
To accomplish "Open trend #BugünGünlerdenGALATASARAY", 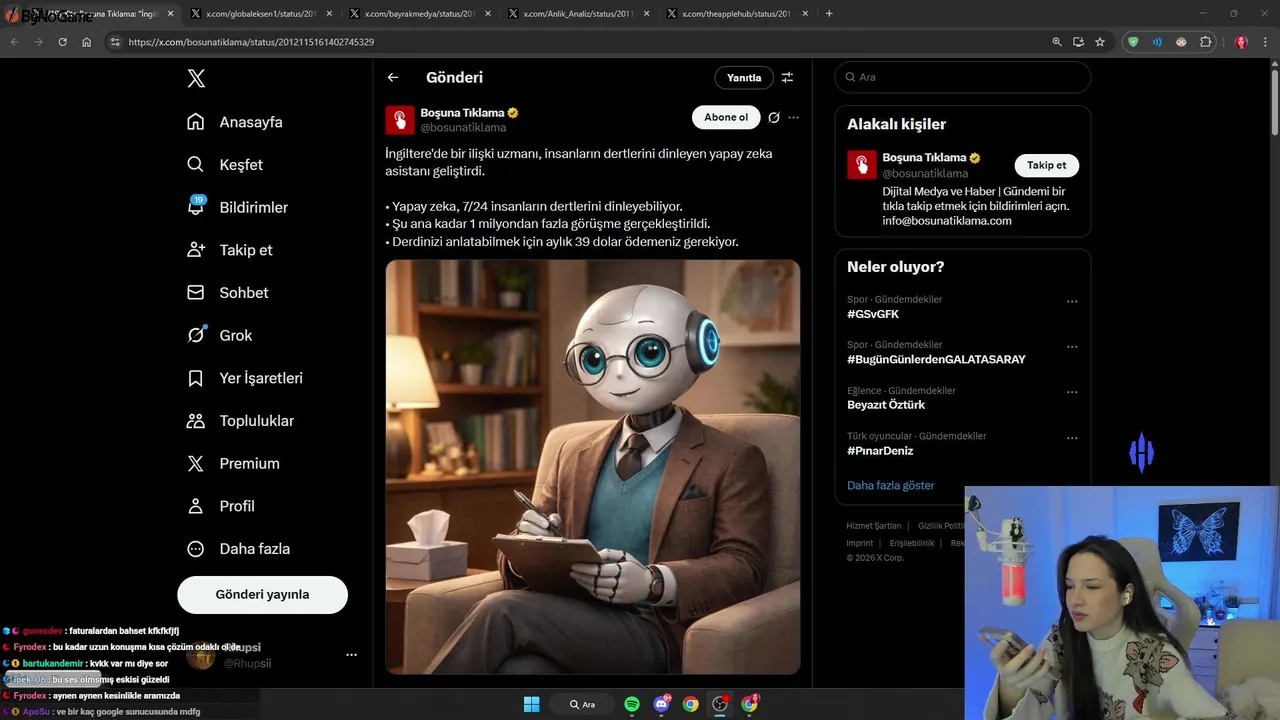I will 936,359.
